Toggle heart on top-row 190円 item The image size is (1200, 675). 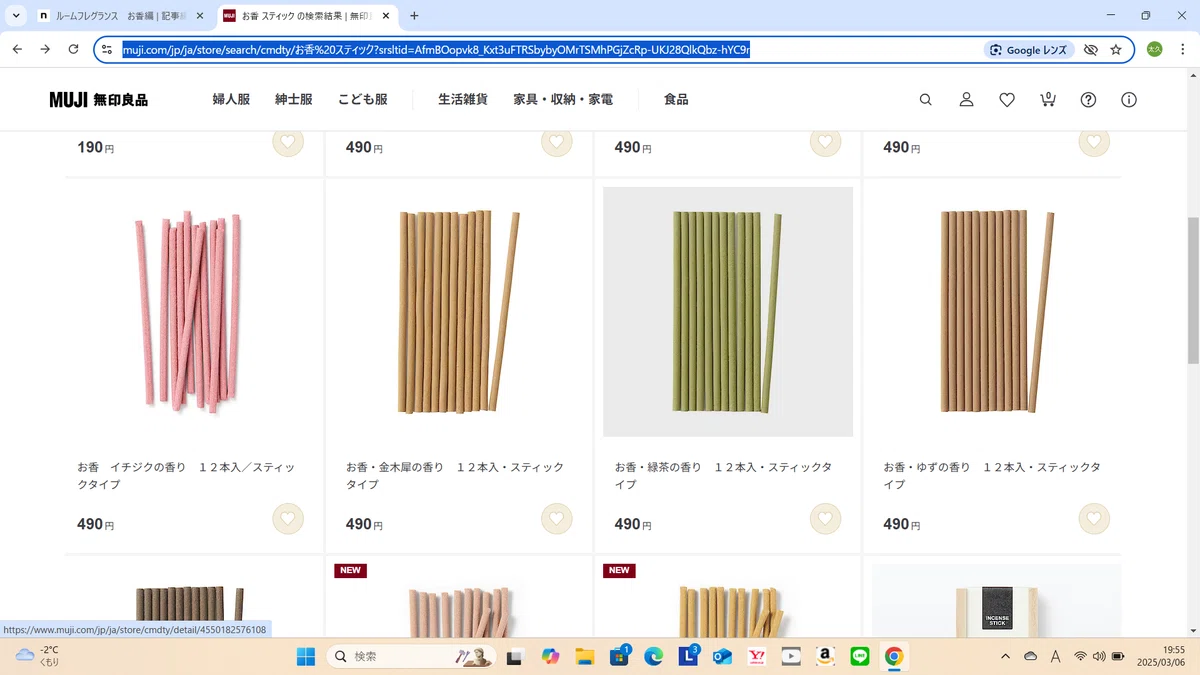(x=288, y=142)
